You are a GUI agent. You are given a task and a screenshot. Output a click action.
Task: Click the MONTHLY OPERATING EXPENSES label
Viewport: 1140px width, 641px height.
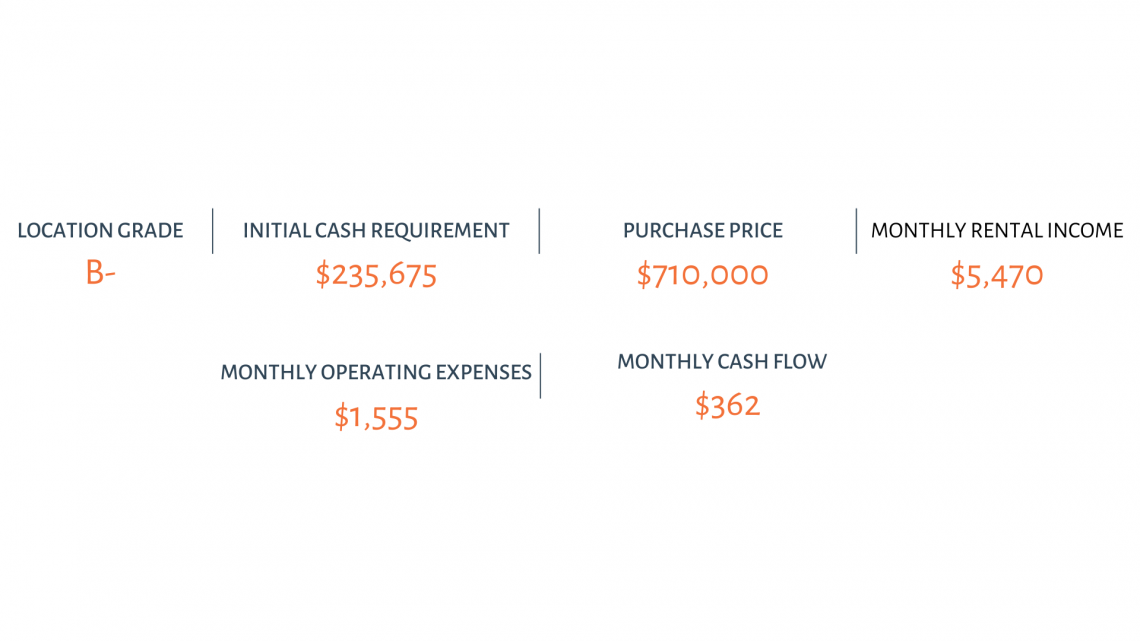point(376,372)
